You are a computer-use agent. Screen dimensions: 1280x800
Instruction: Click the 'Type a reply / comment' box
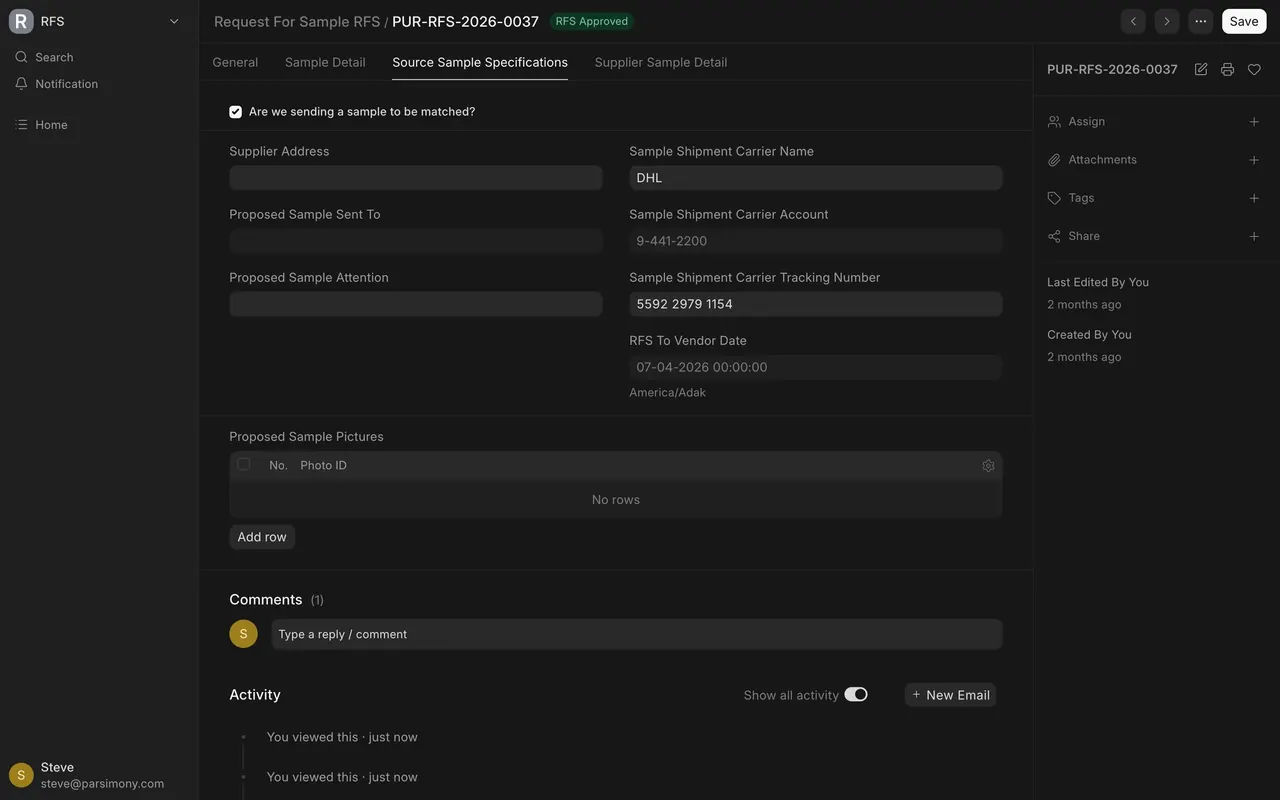tap(637, 634)
